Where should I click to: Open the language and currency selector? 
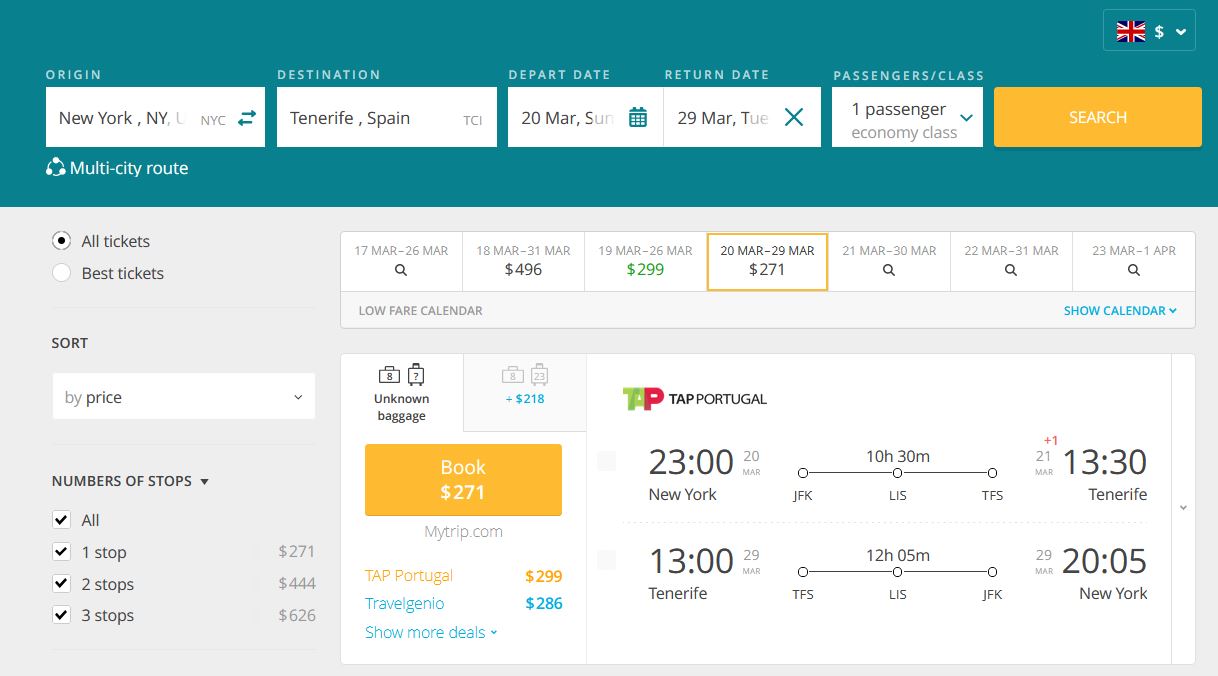pyautogui.click(x=1149, y=31)
